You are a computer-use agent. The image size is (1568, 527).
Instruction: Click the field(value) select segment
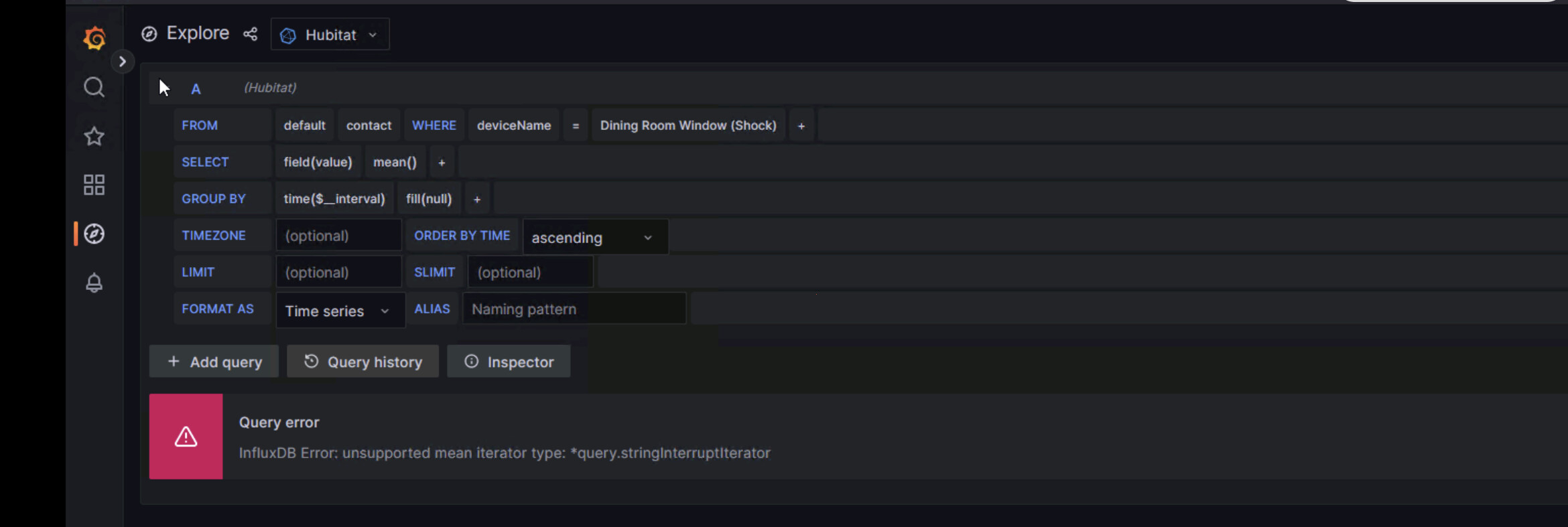pyautogui.click(x=318, y=162)
